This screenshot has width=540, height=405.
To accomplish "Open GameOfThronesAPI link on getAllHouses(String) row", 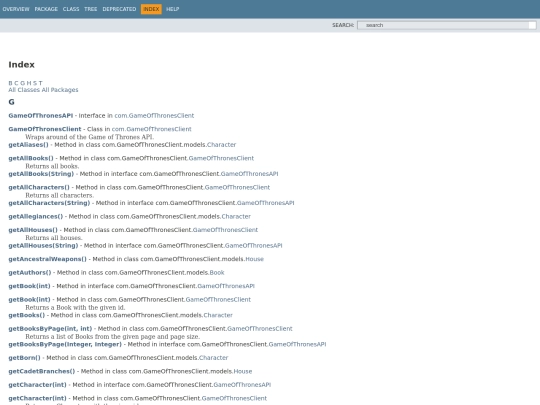I will (253, 246).
